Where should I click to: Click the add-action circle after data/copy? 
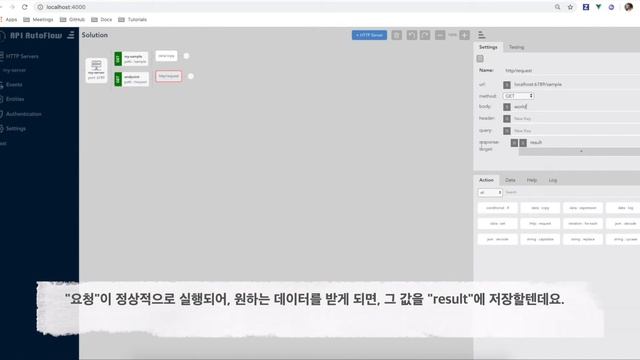coord(186,56)
